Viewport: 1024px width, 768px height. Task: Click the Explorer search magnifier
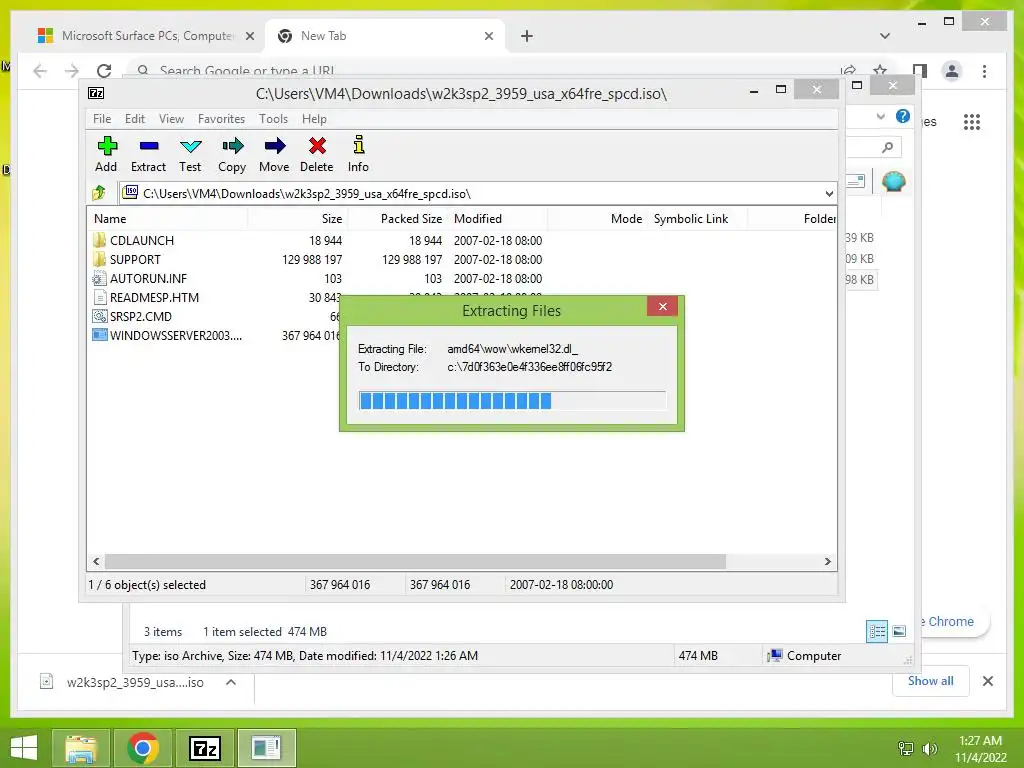point(887,148)
